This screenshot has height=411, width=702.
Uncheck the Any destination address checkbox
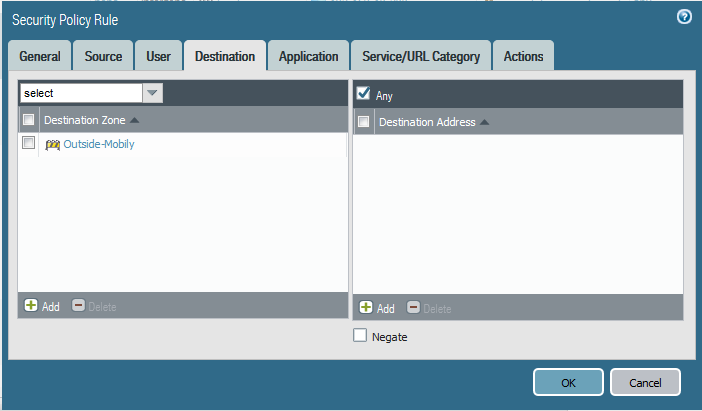click(x=363, y=94)
